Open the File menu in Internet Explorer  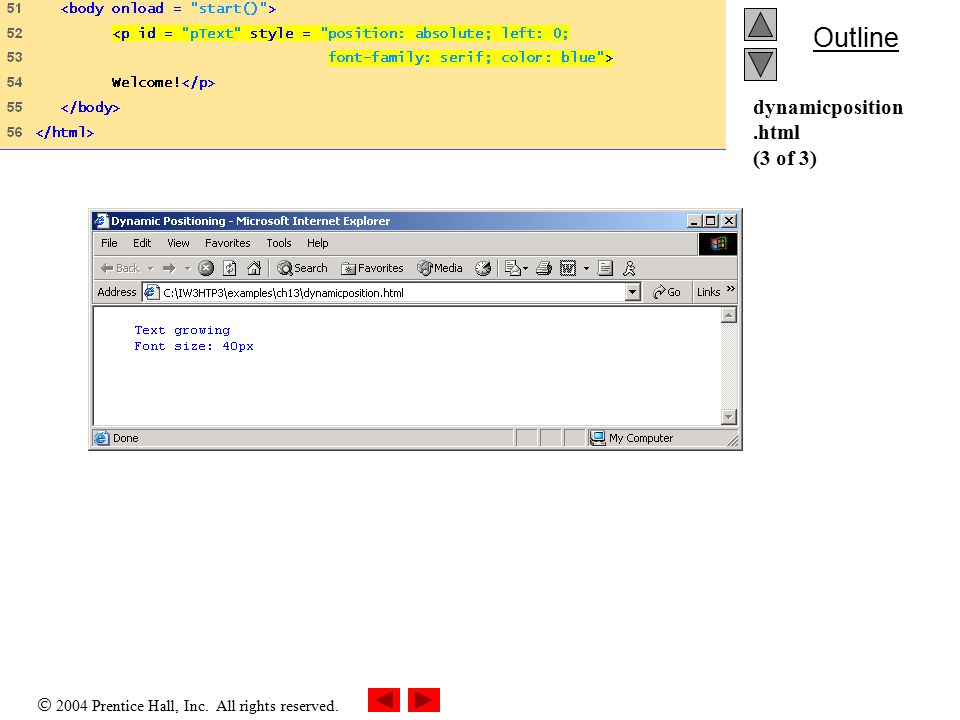click(109, 243)
